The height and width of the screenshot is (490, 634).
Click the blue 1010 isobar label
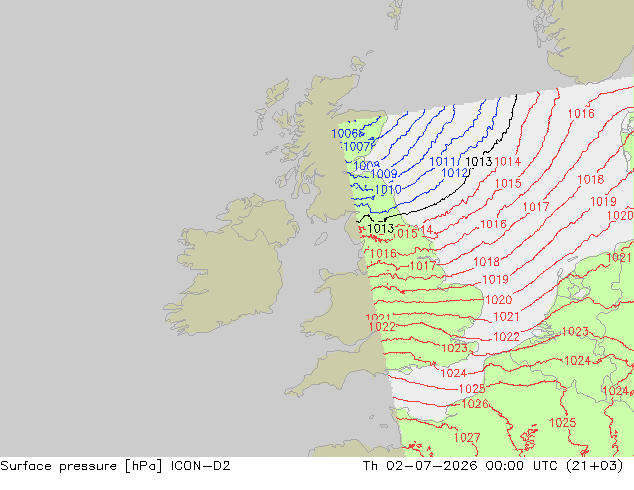(388, 189)
